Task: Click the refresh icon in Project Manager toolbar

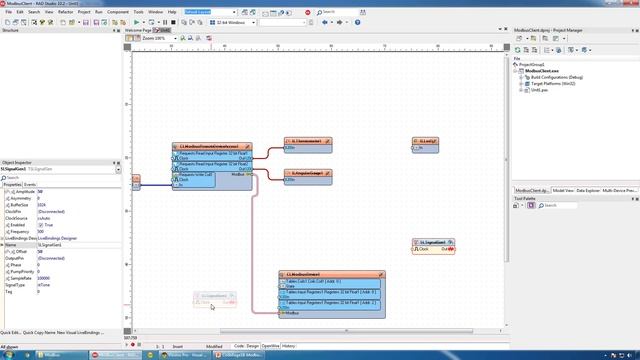Action: (517, 50)
